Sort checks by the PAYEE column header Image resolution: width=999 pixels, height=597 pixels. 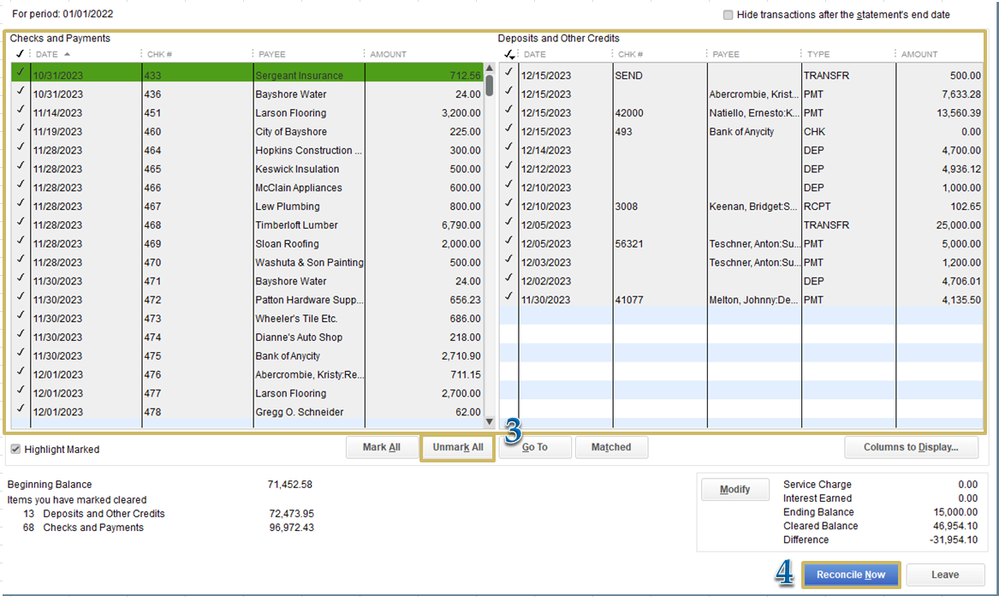point(272,54)
